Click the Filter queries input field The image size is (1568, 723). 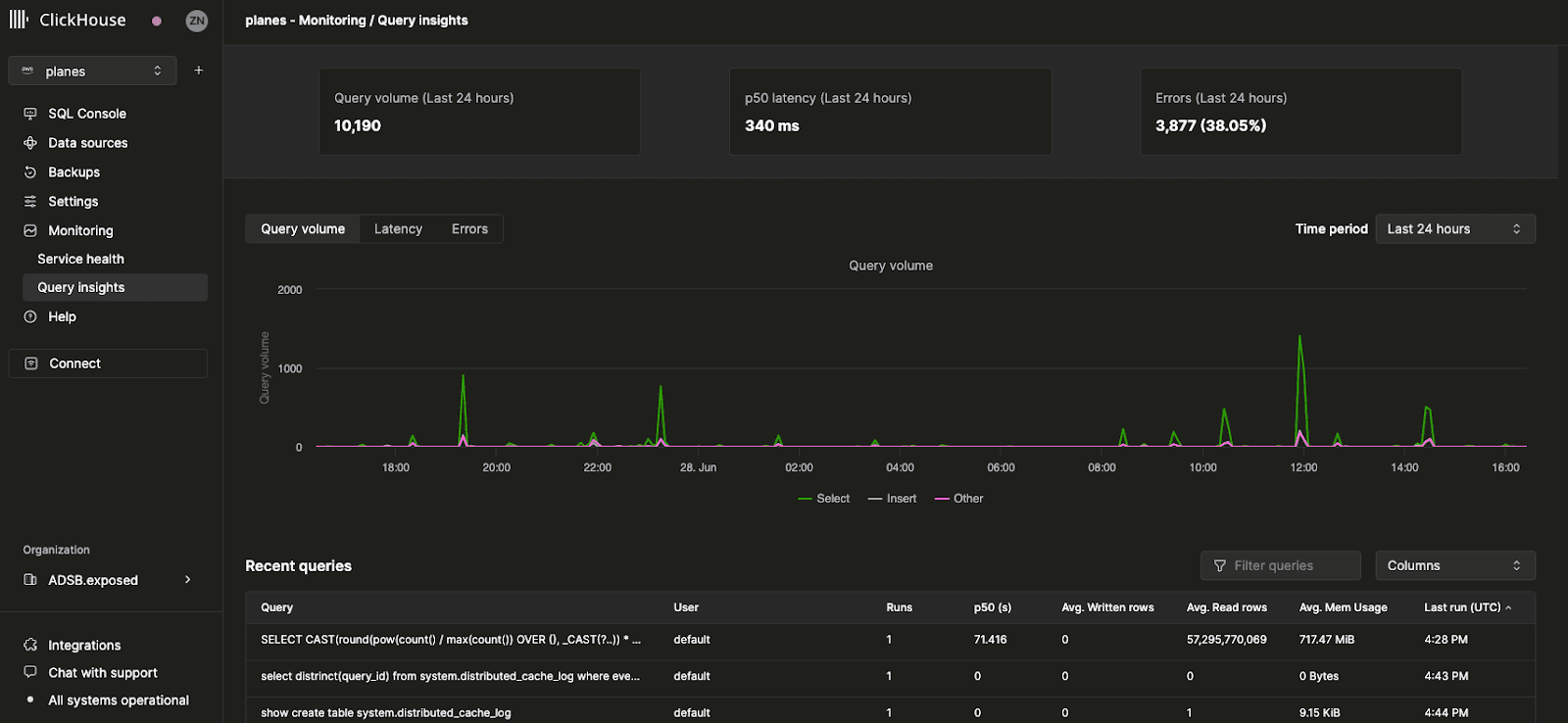[1280, 565]
